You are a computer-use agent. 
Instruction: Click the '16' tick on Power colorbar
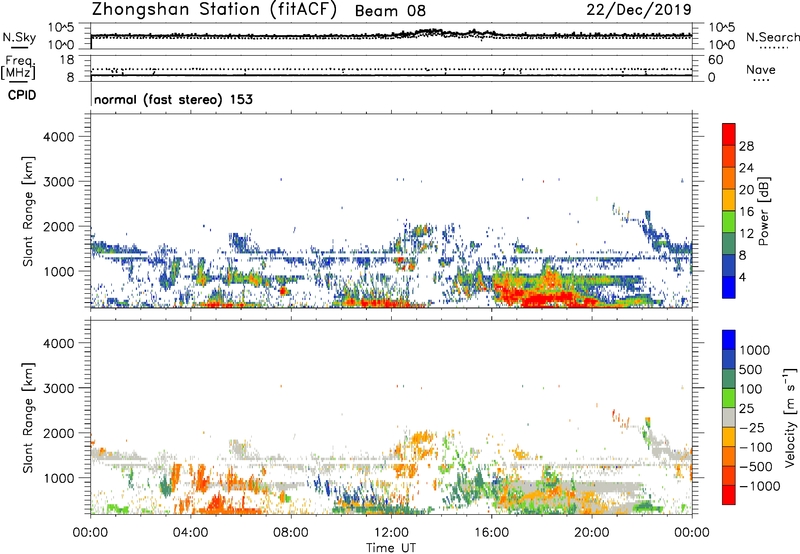click(x=746, y=212)
